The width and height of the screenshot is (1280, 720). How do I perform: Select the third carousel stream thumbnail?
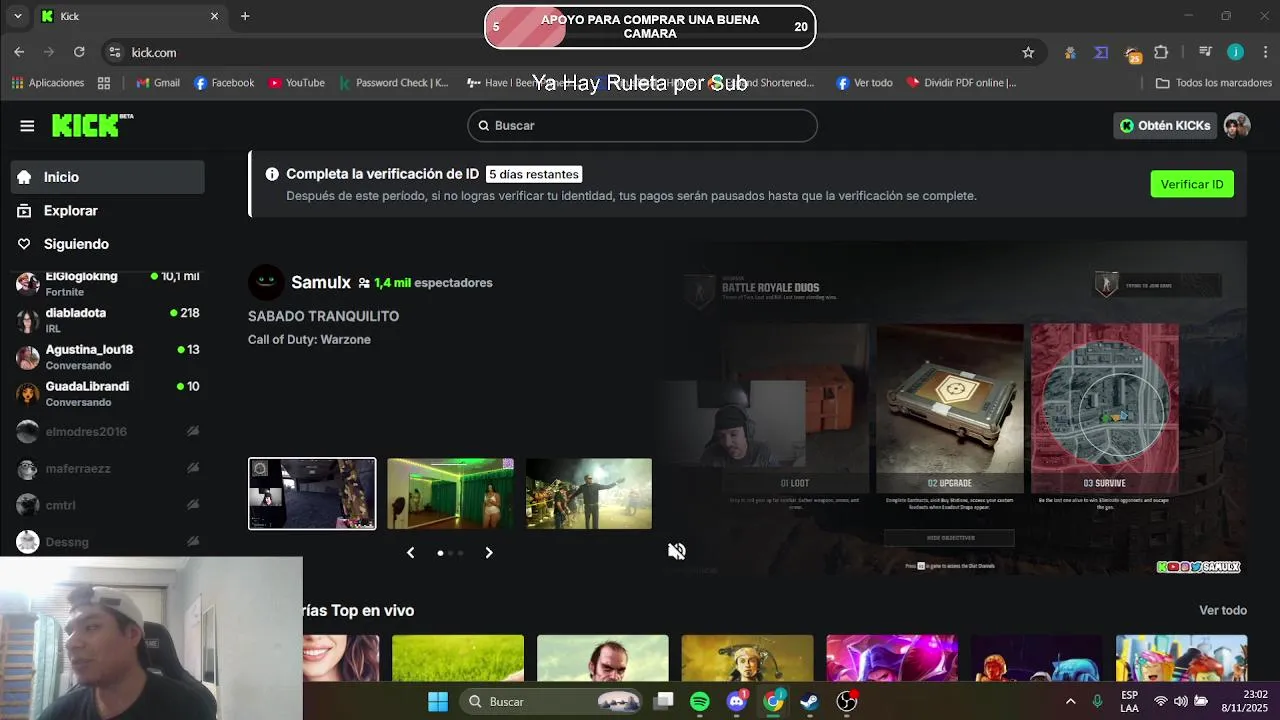(589, 494)
